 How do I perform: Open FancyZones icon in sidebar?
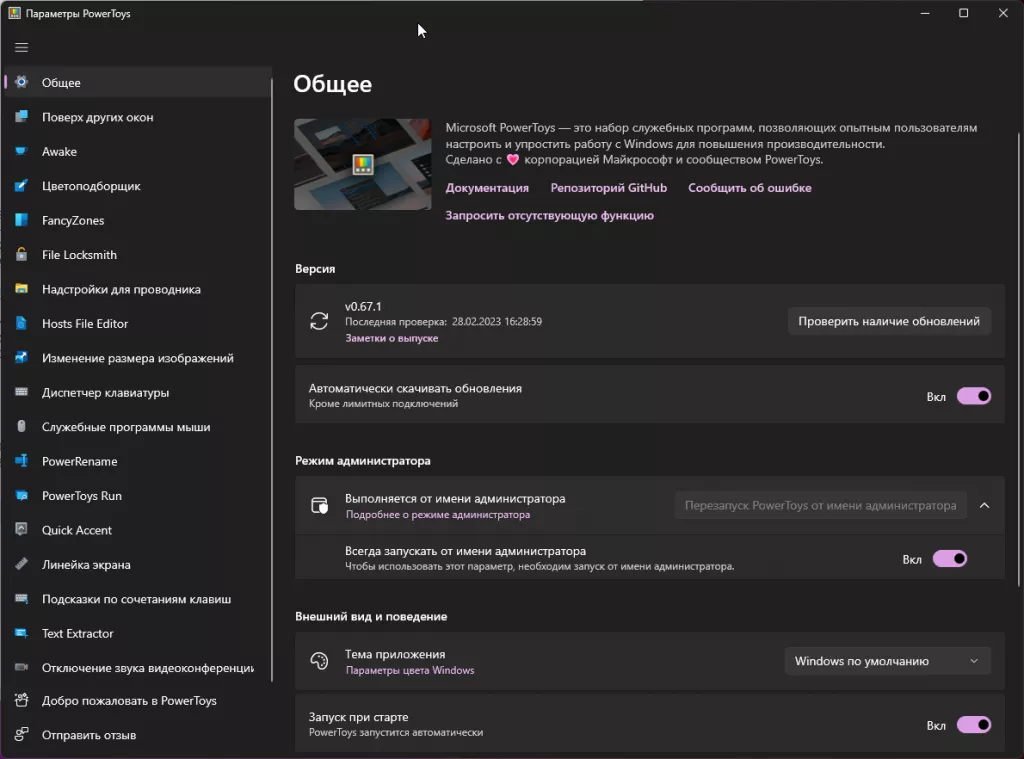click(21, 221)
